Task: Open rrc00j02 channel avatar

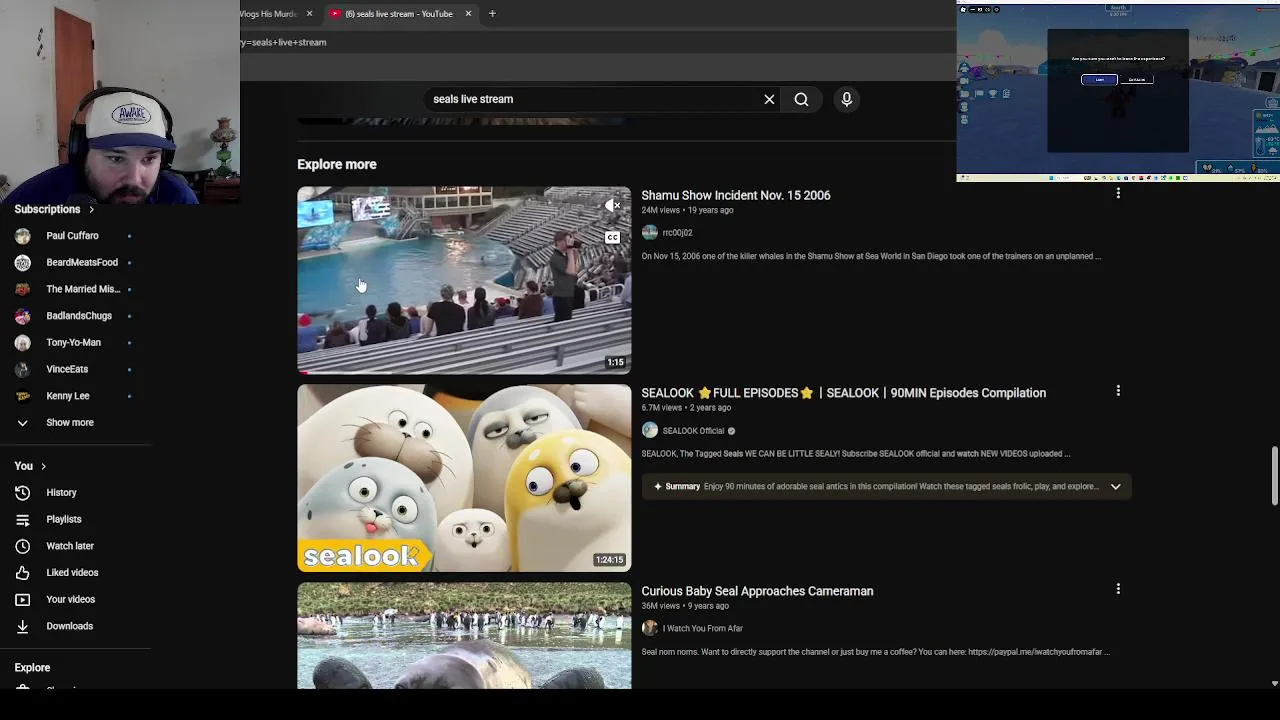Action: tap(650, 232)
